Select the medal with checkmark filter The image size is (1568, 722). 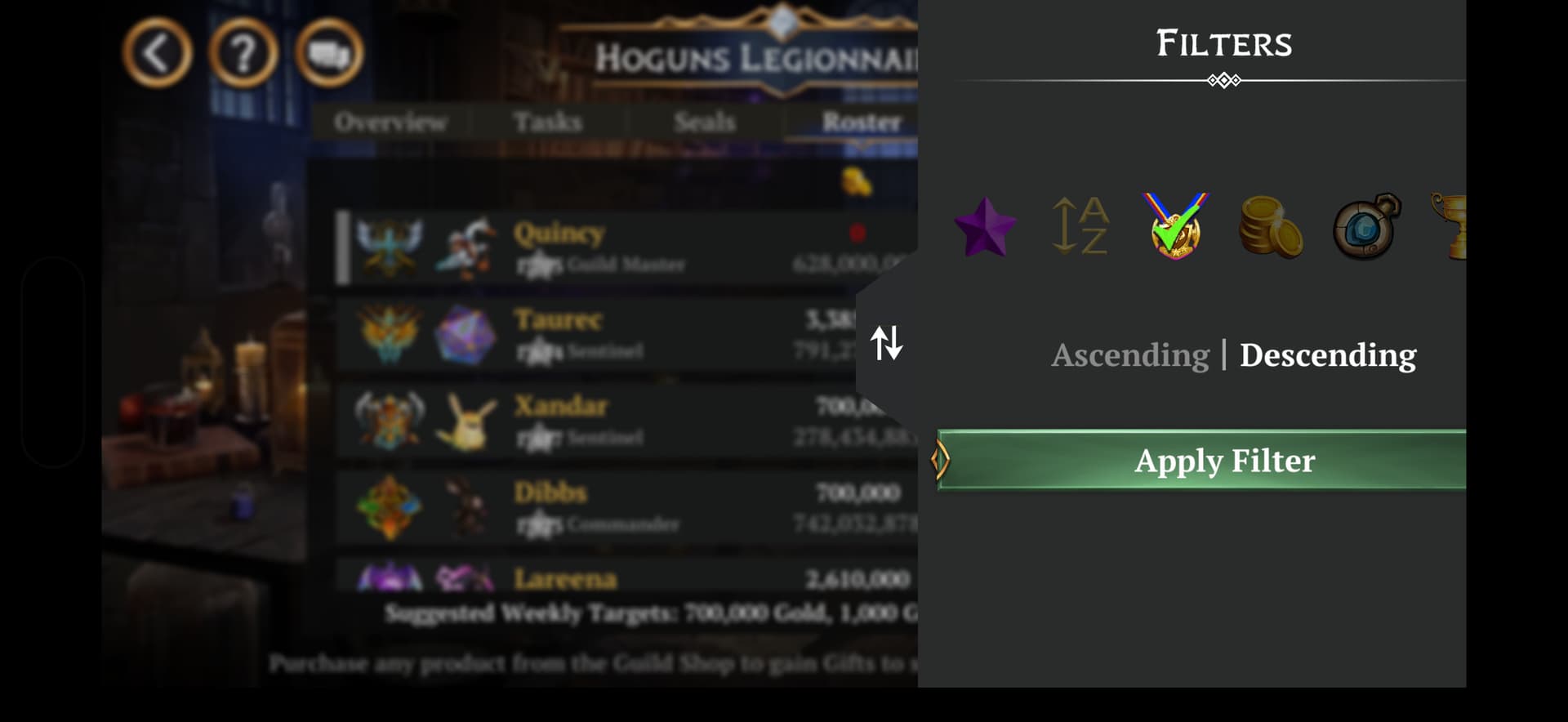tap(1175, 226)
